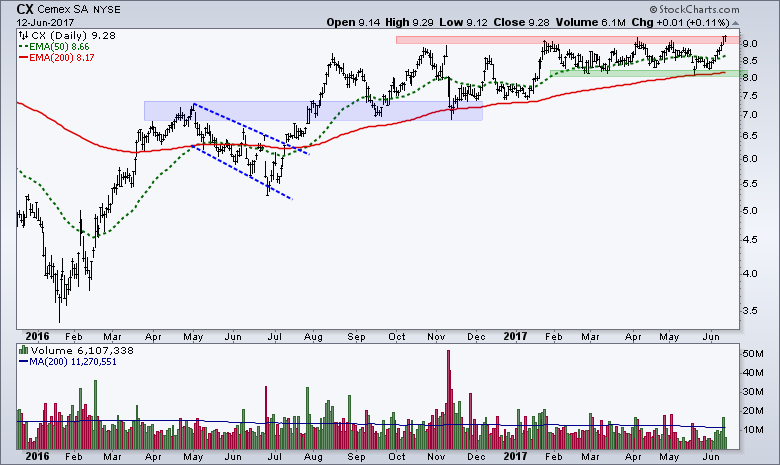Click the 7.0 price axis label

click(750, 115)
